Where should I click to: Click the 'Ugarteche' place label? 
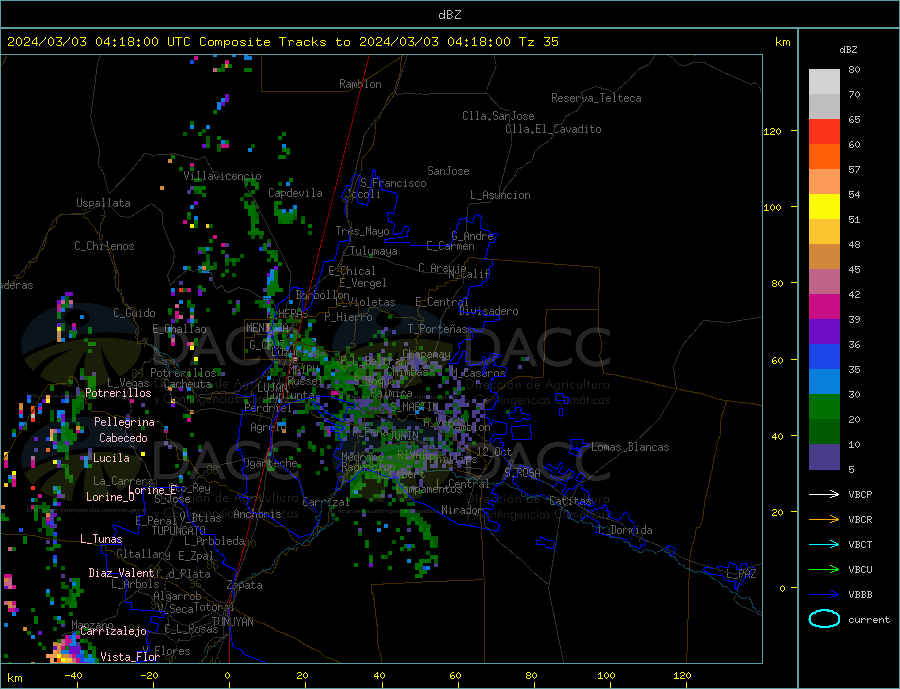pyautogui.click(x=270, y=463)
